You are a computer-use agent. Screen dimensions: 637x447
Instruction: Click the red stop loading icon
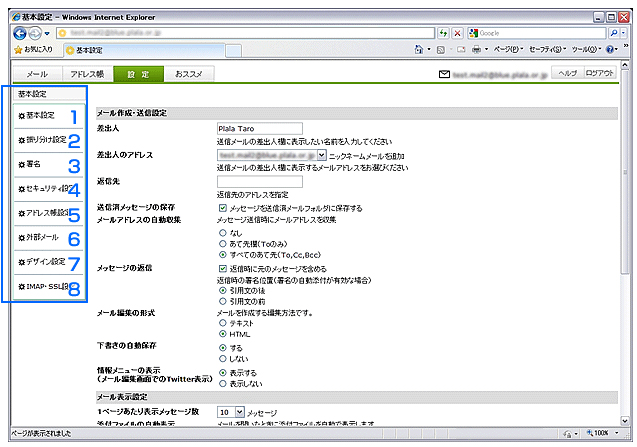tap(458, 33)
